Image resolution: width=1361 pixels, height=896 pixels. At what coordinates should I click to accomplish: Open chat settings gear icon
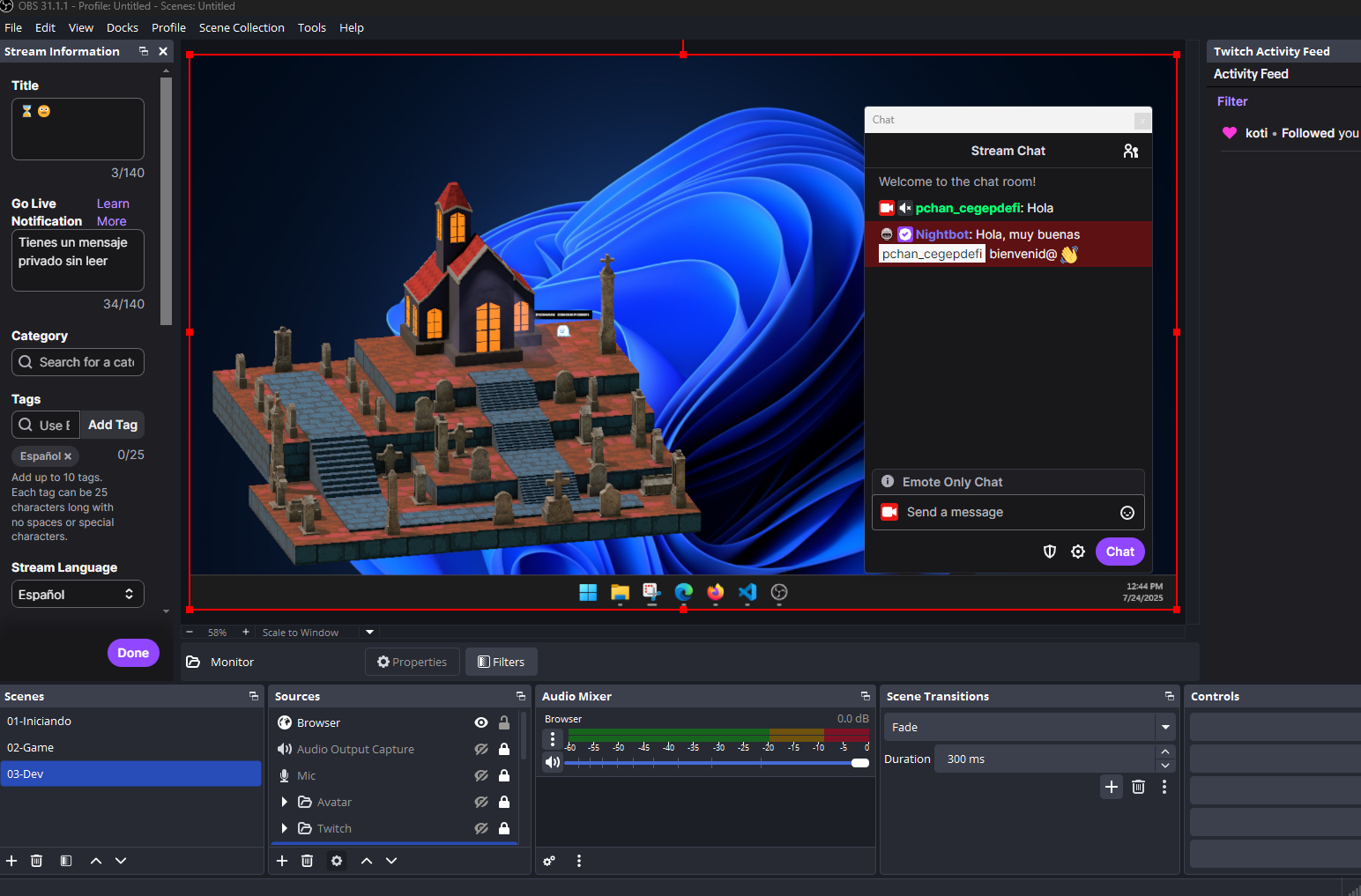tap(1078, 552)
